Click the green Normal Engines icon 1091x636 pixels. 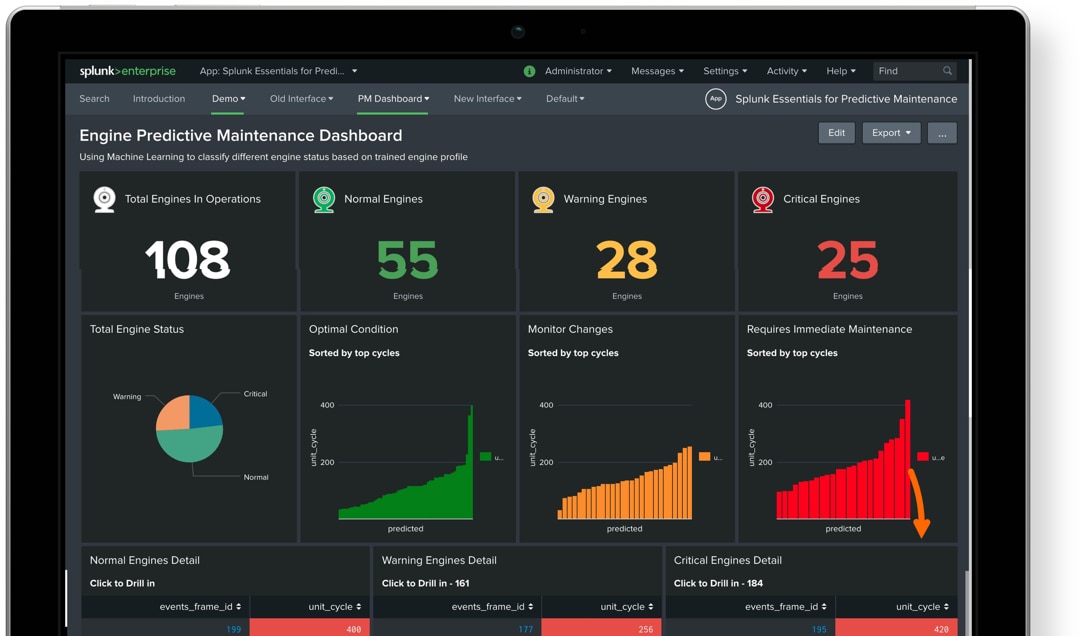click(x=324, y=199)
